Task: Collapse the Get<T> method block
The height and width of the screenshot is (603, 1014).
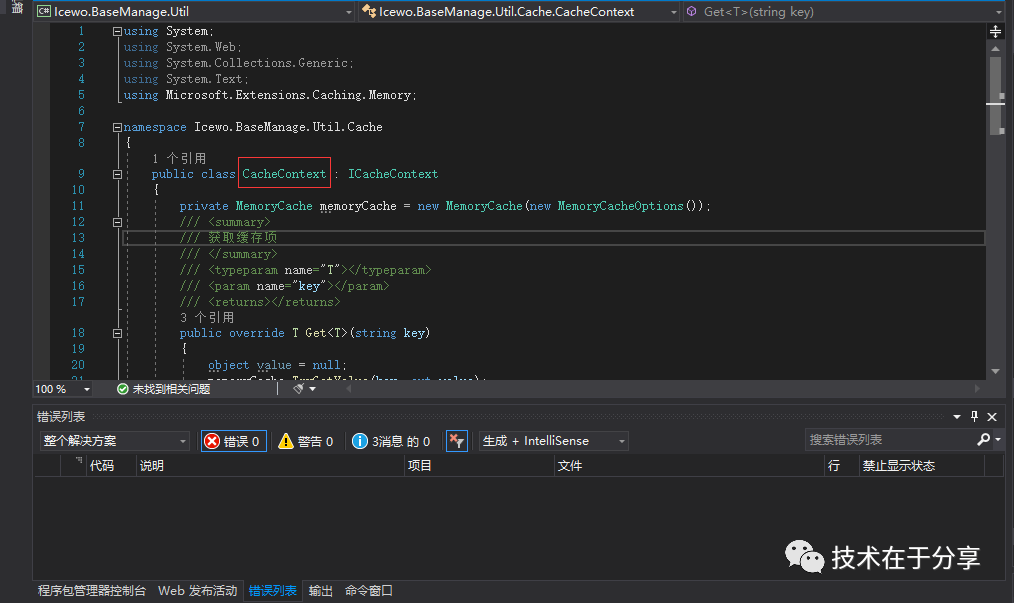Action: [x=117, y=333]
